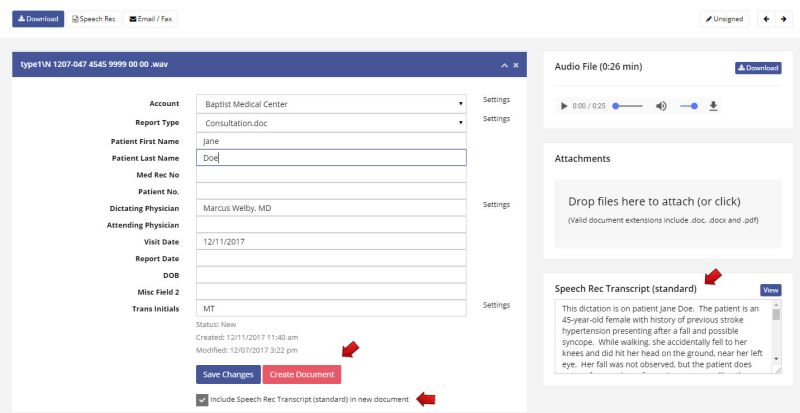Play the audio file

(x=564, y=106)
